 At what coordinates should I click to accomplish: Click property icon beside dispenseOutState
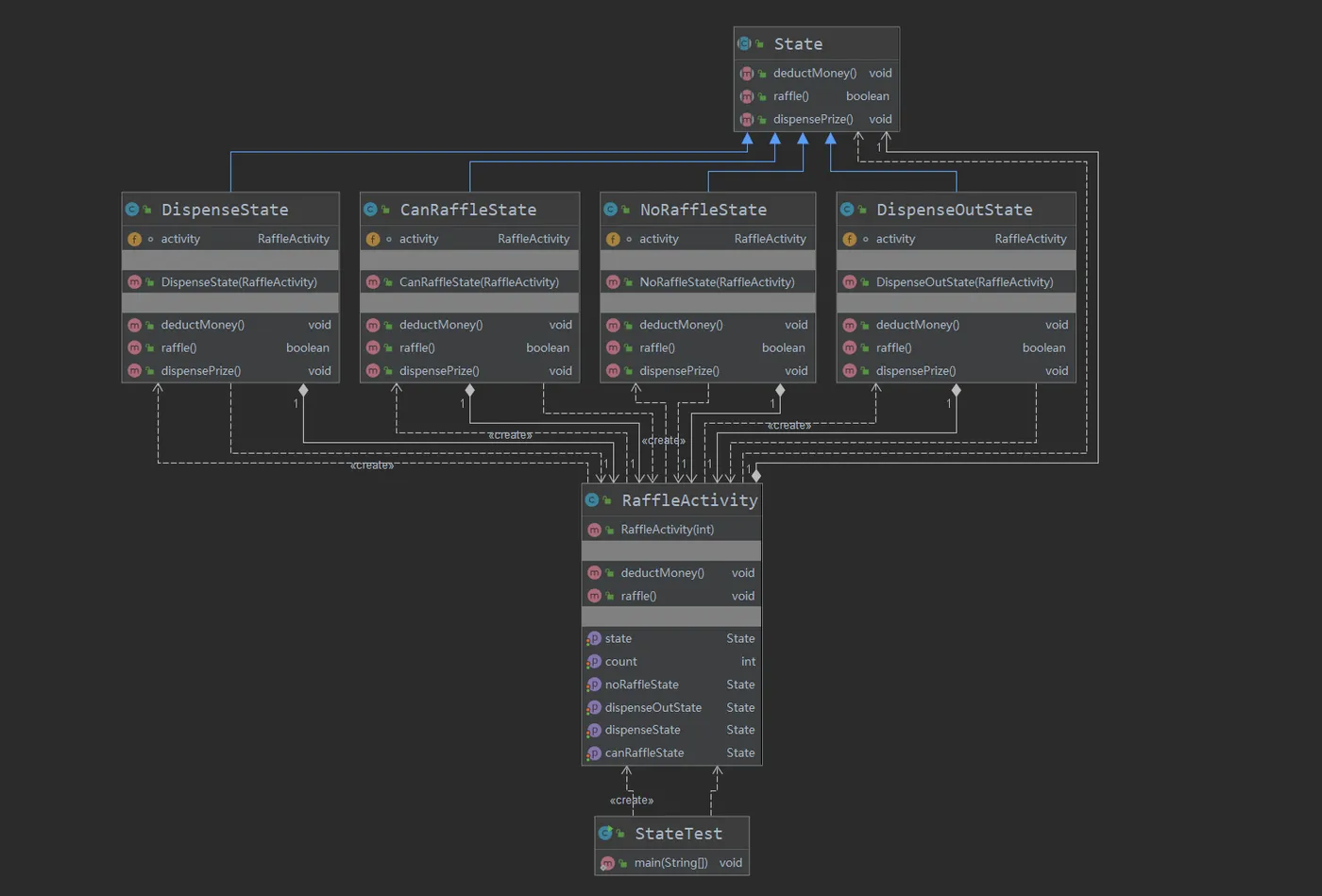(x=594, y=707)
